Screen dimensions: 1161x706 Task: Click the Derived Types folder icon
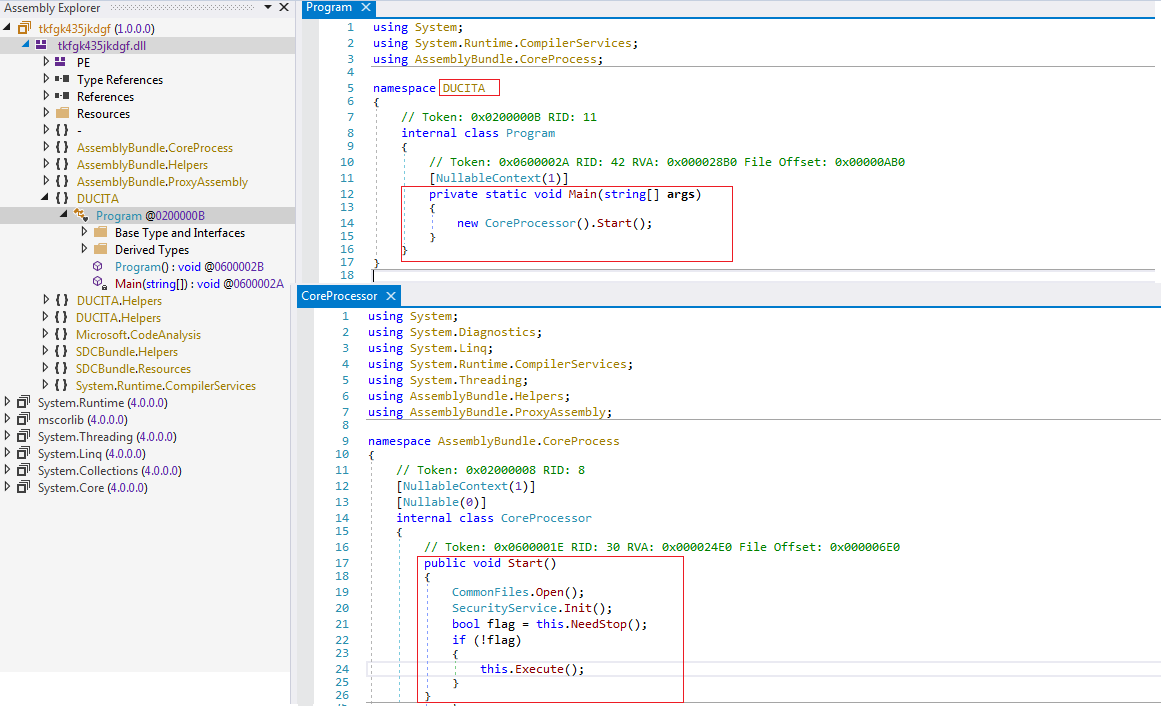click(x=101, y=250)
